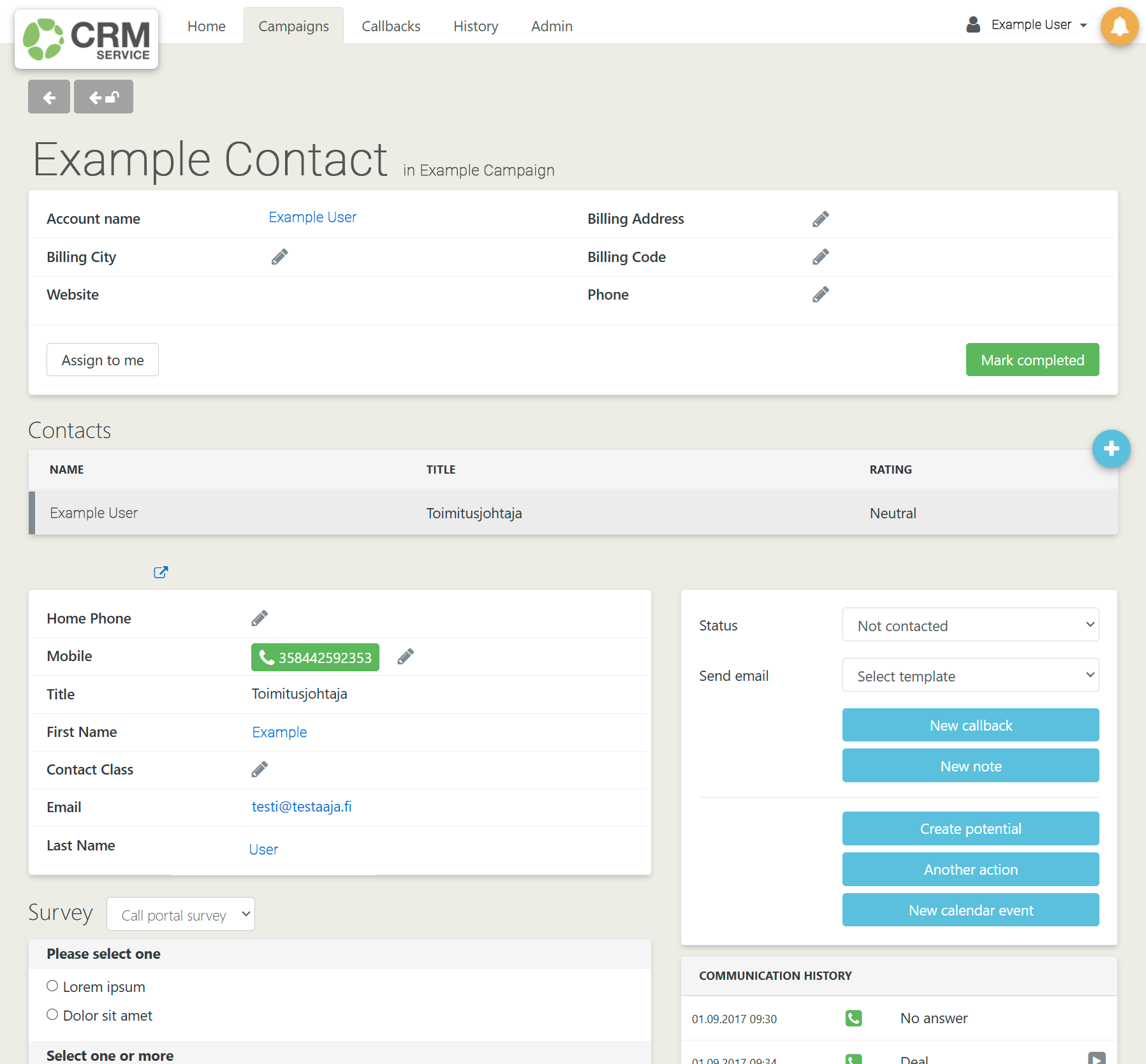Open the Select template email dropdown
The height and width of the screenshot is (1064, 1146).
970,675
